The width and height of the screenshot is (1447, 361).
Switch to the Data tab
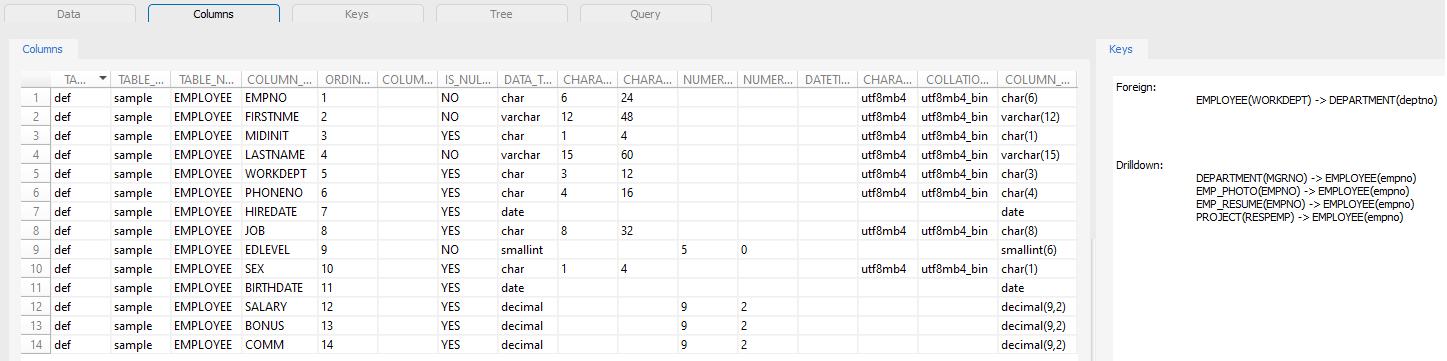[69, 13]
